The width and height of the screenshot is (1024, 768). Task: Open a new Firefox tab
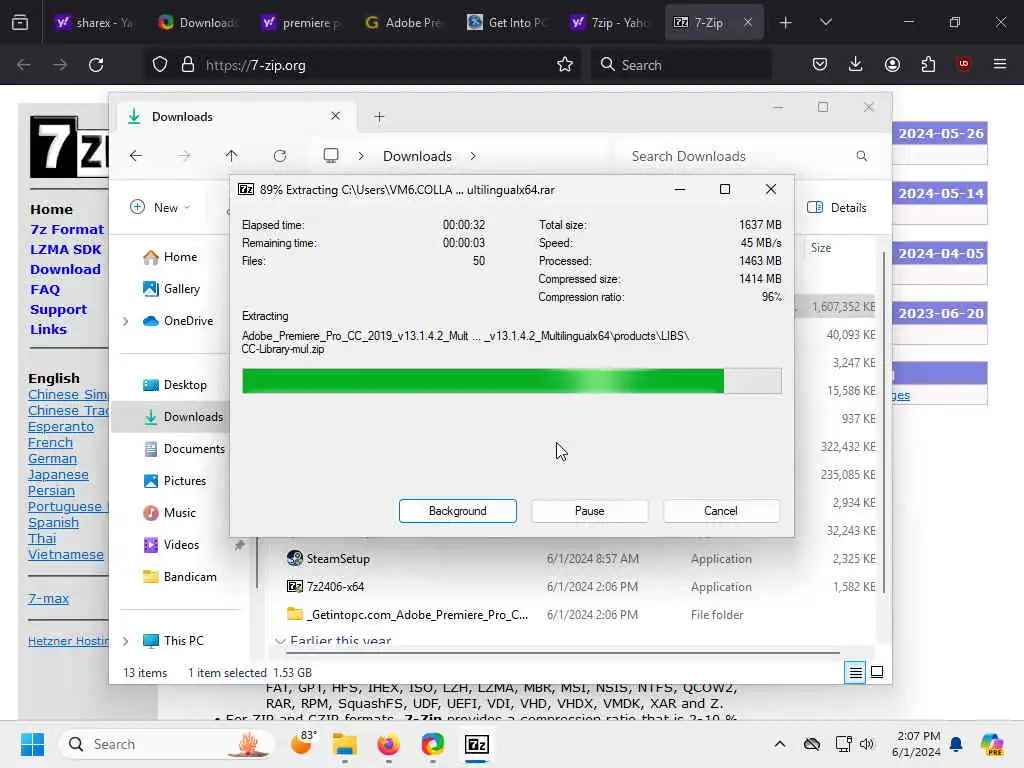(x=786, y=23)
